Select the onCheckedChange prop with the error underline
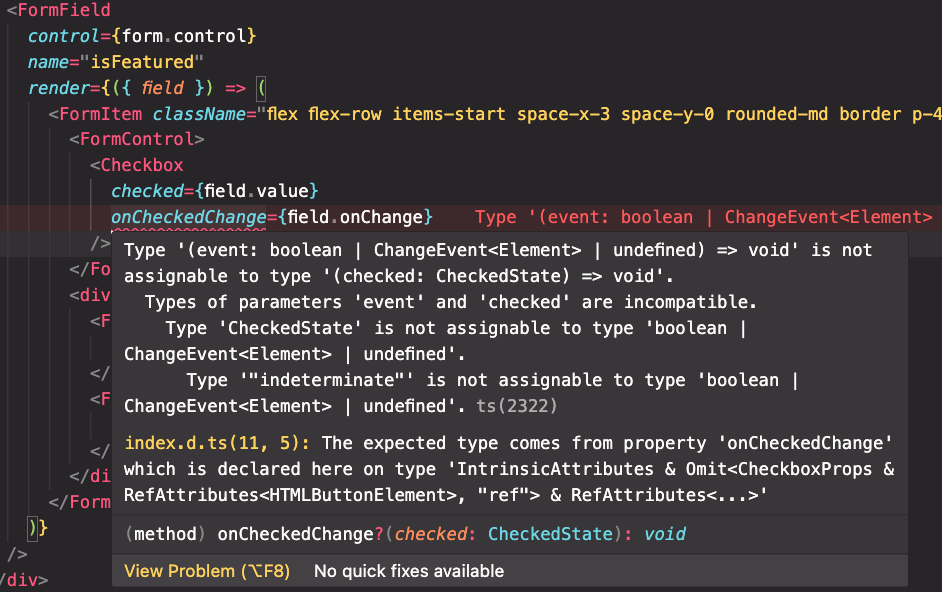 pos(189,216)
